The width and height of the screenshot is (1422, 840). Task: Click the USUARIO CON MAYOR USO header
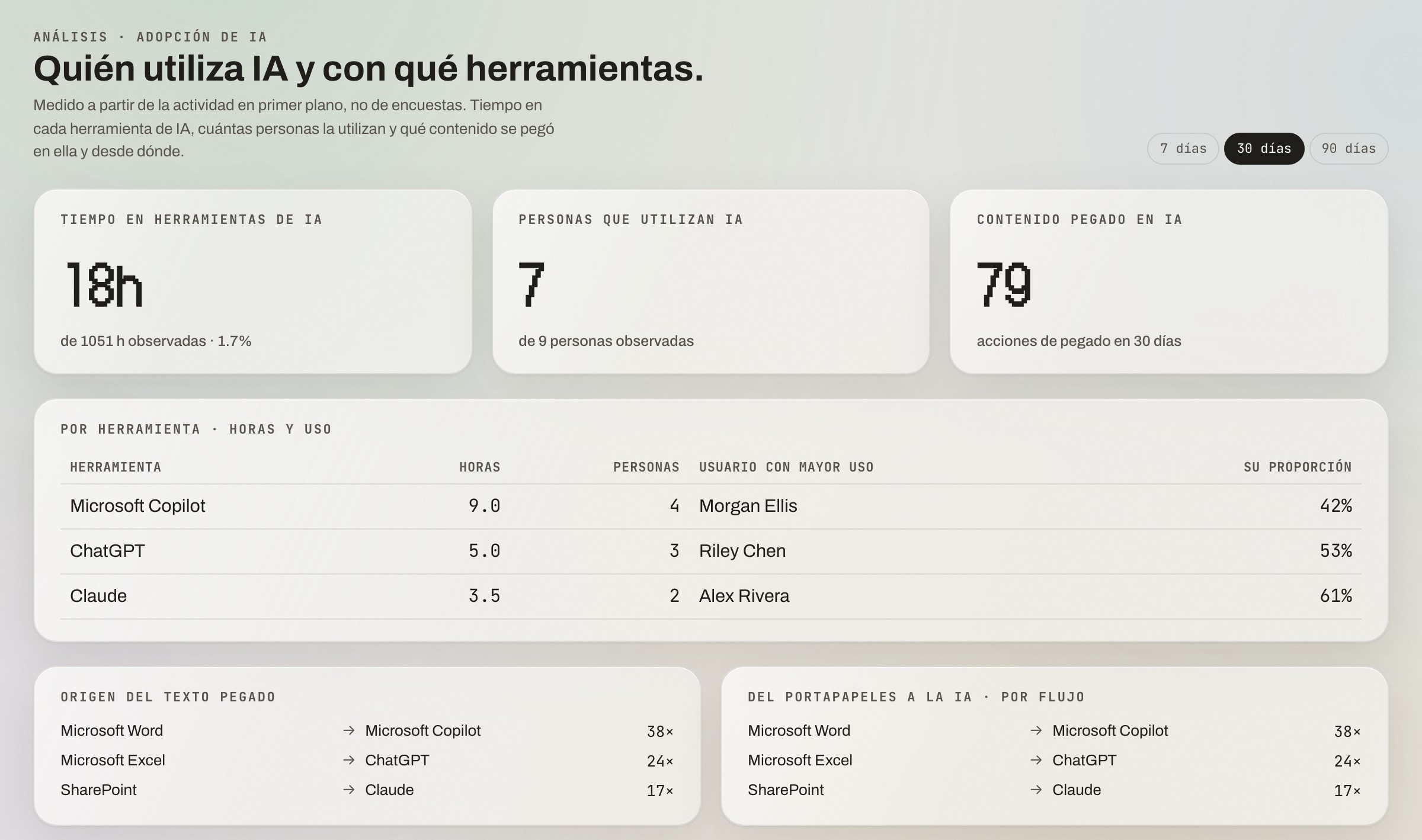(786, 467)
